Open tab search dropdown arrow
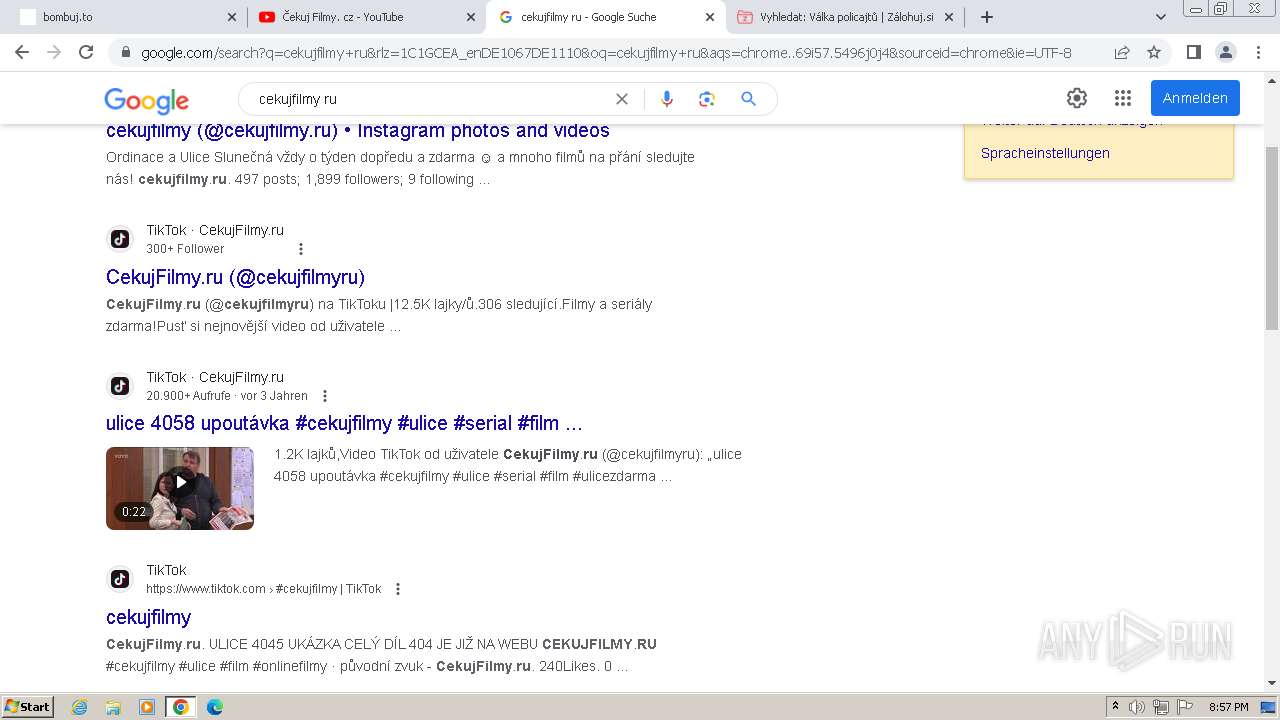This screenshot has width=1280, height=720. (1161, 17)
